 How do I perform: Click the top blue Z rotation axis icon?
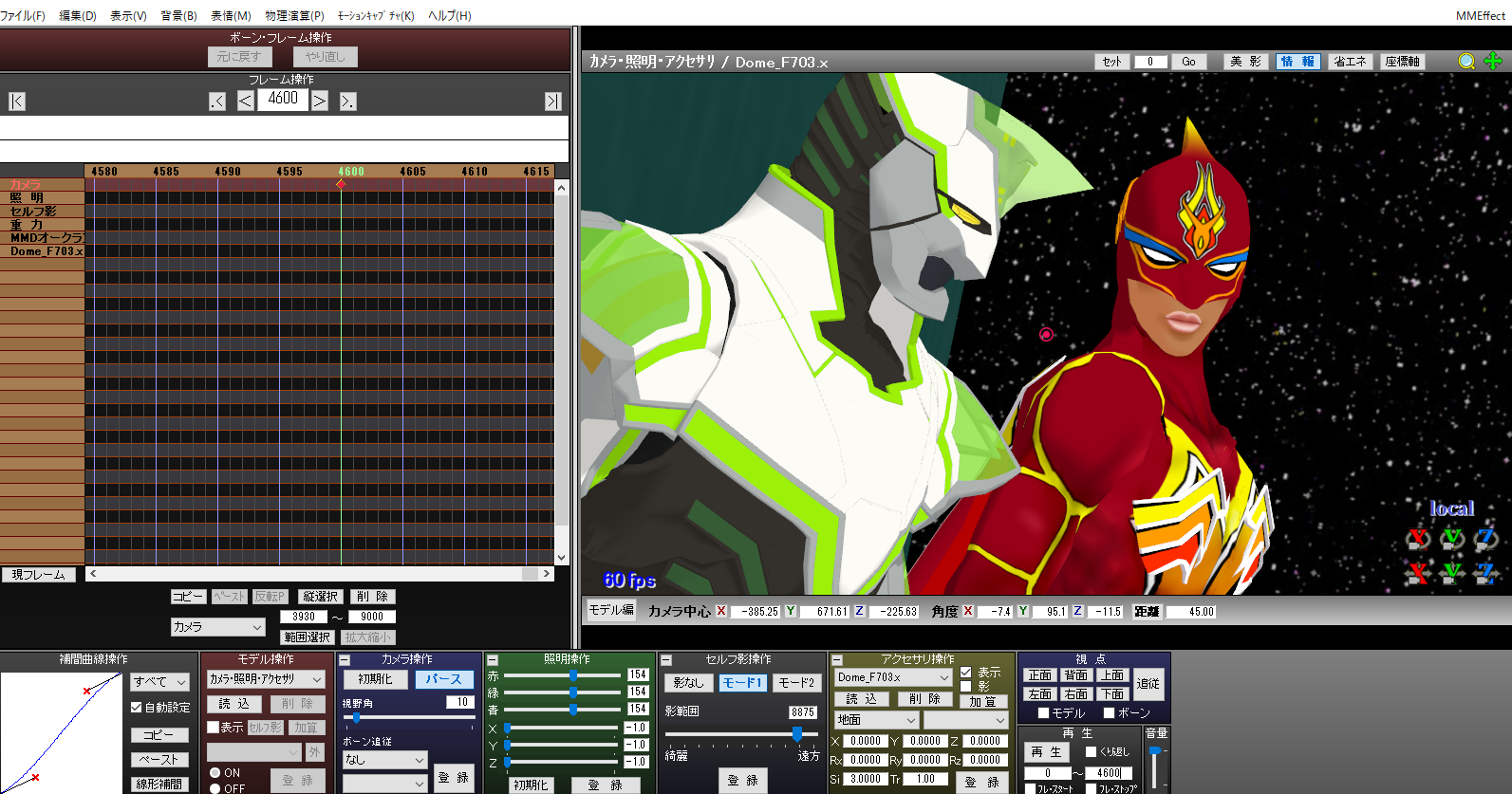pos(1486,539)
